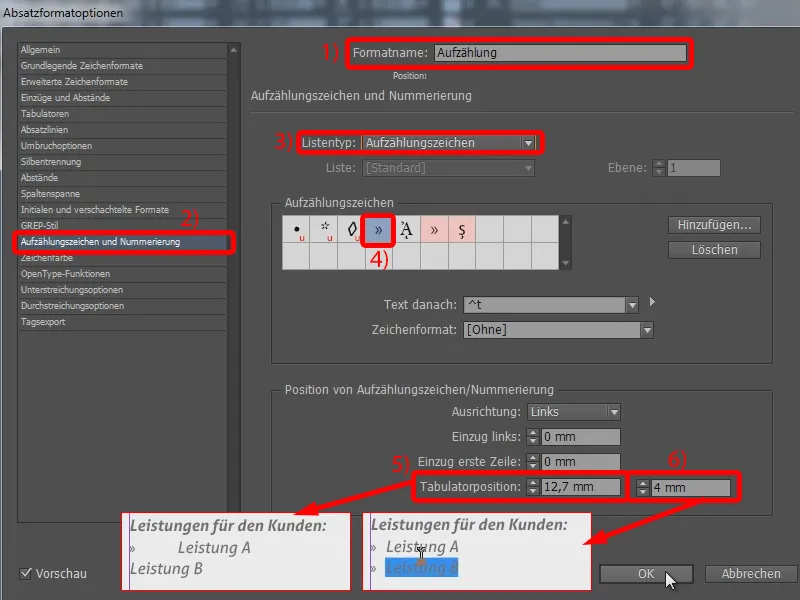
Task: Open special characters flyout next to Text danach
Action: [652, 302]
